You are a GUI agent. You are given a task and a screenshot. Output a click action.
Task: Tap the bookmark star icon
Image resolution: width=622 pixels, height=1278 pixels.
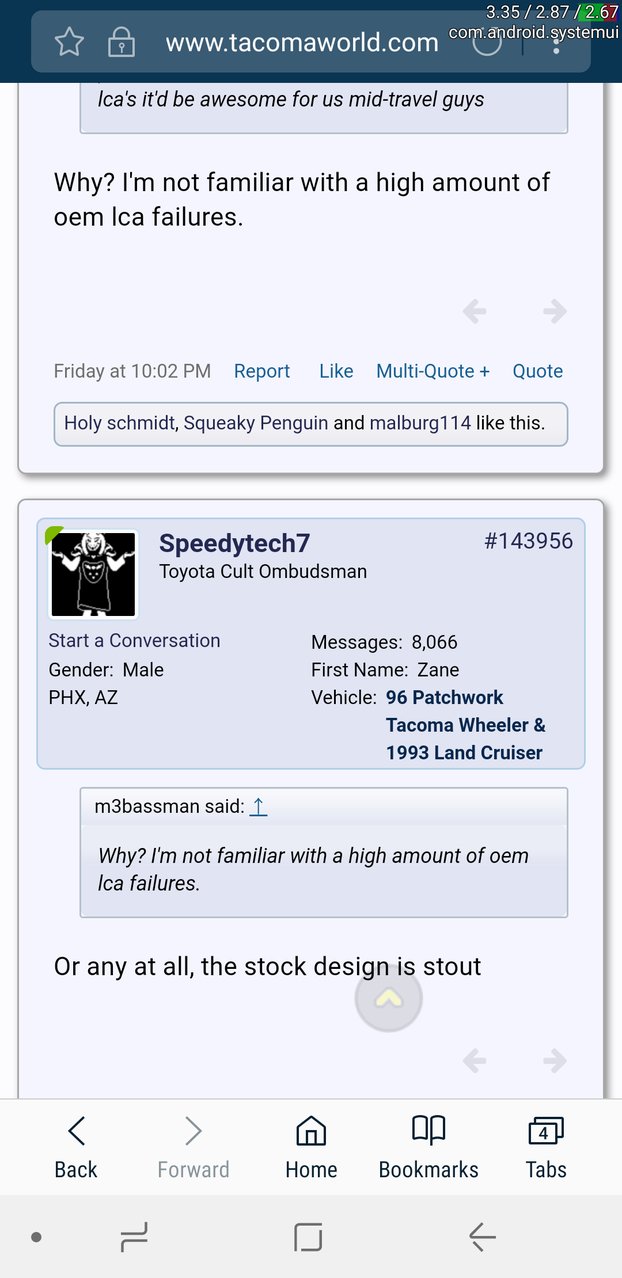pos(69,42)
